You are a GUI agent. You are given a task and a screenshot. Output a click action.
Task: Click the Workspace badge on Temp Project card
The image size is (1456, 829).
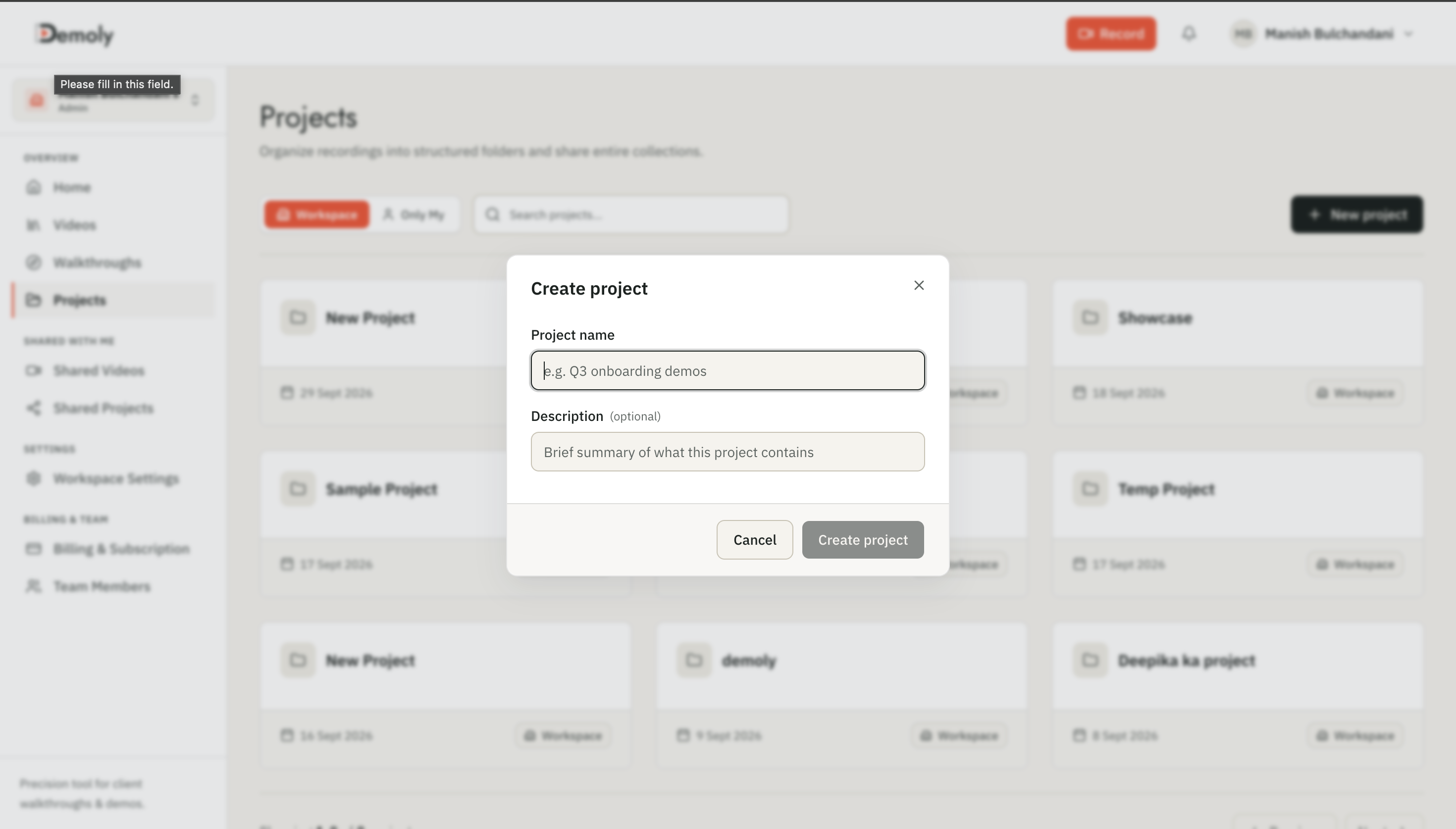[1355, 565]
